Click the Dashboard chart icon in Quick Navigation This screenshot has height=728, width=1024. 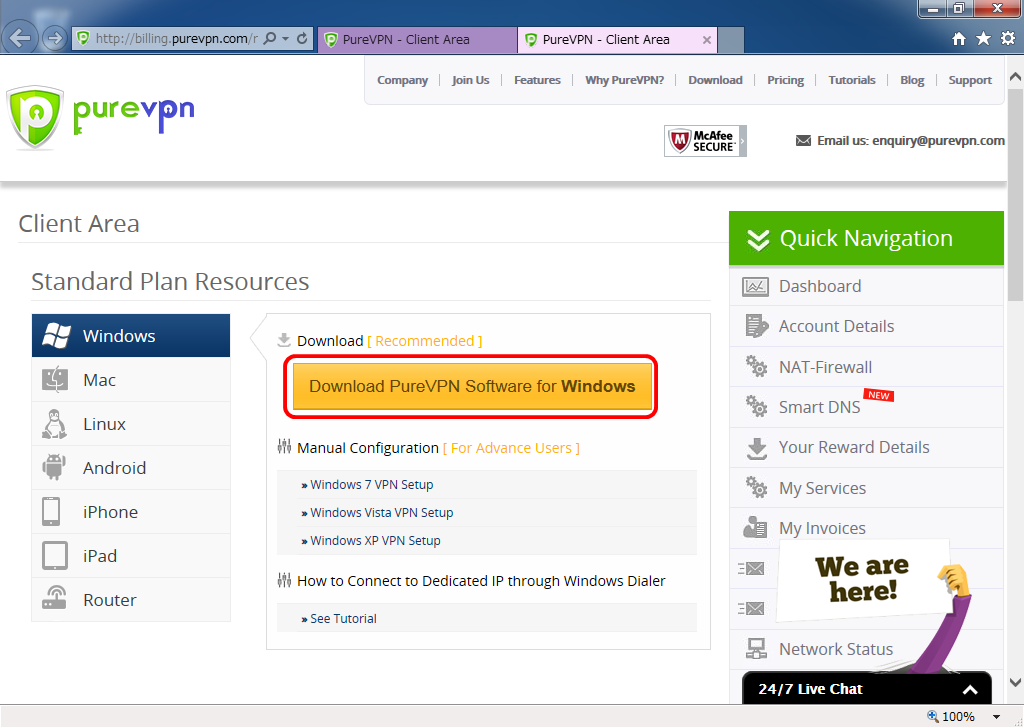(x=755, y=287)
